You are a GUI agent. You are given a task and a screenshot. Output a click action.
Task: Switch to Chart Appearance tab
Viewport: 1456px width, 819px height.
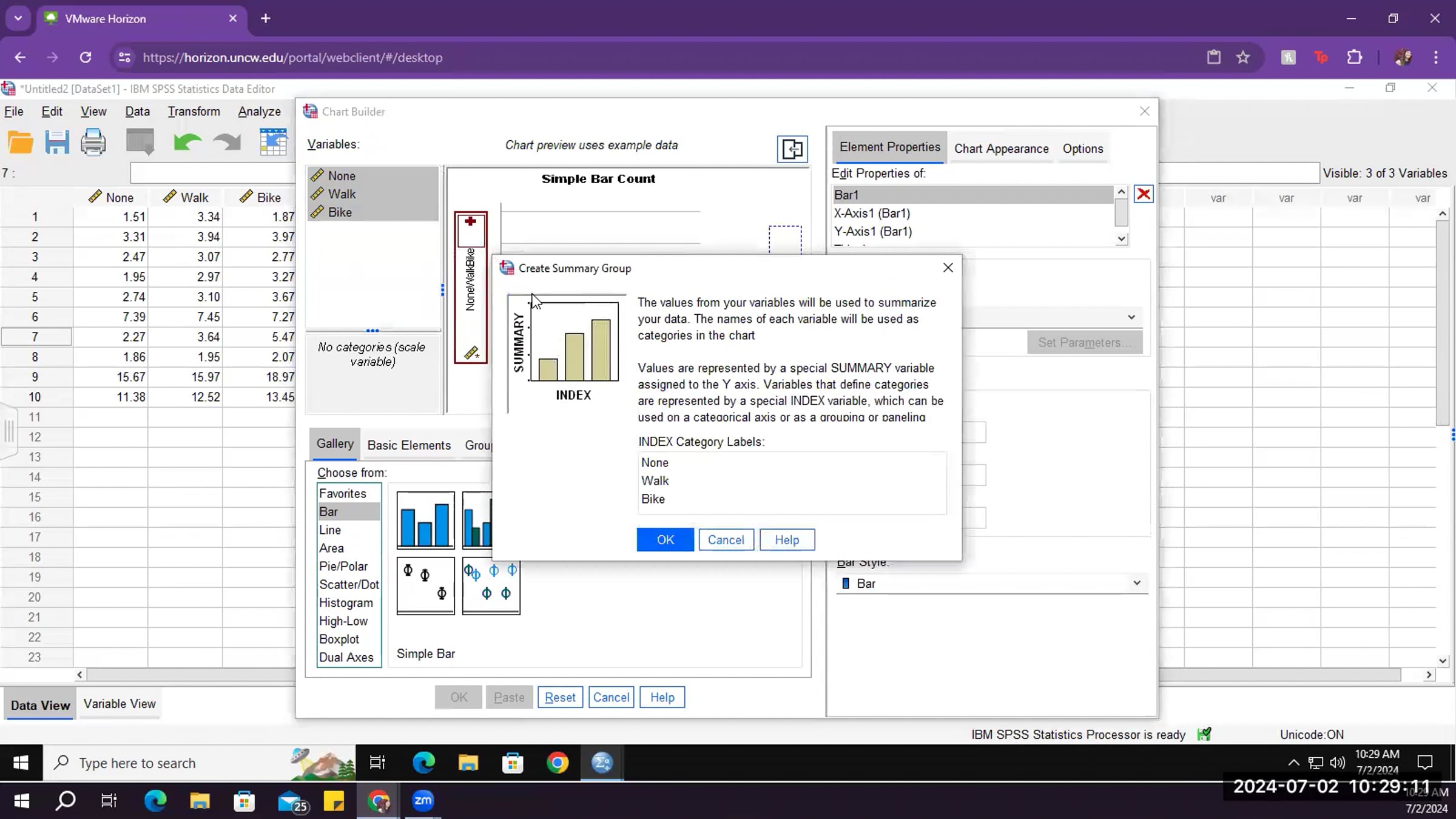click(1001, 149)
